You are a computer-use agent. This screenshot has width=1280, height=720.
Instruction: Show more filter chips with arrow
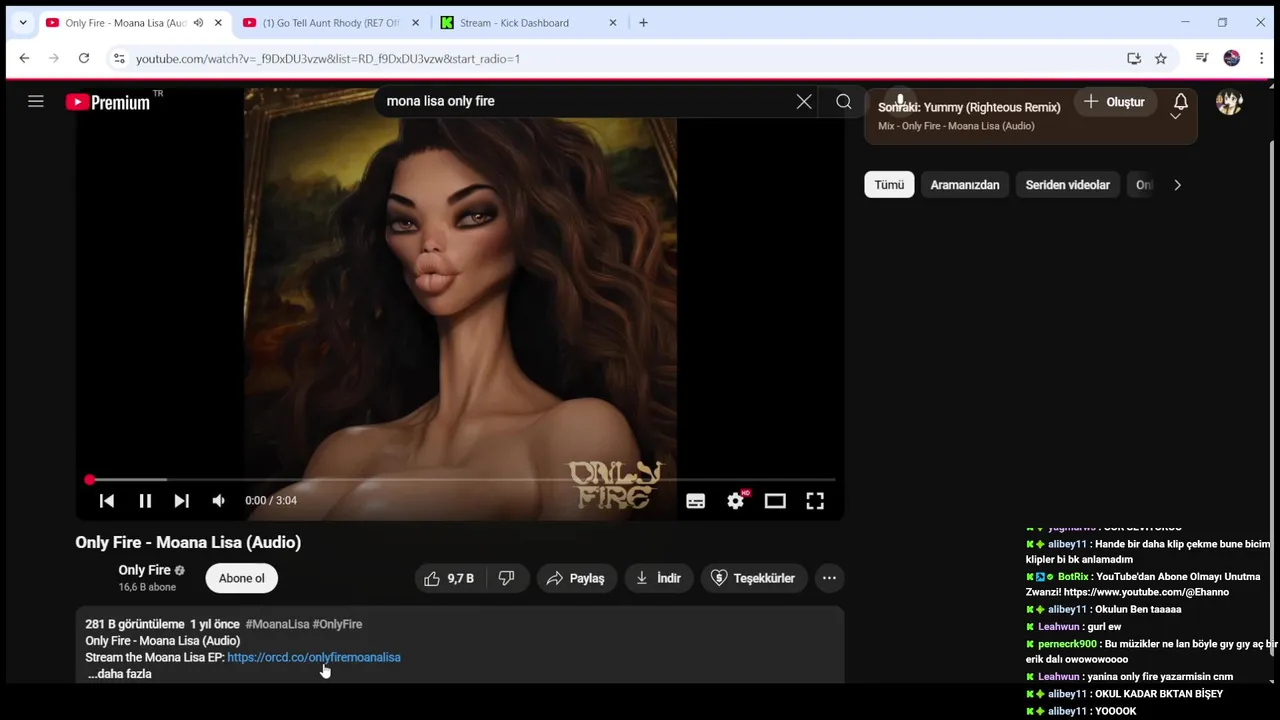click(1177, 185)
